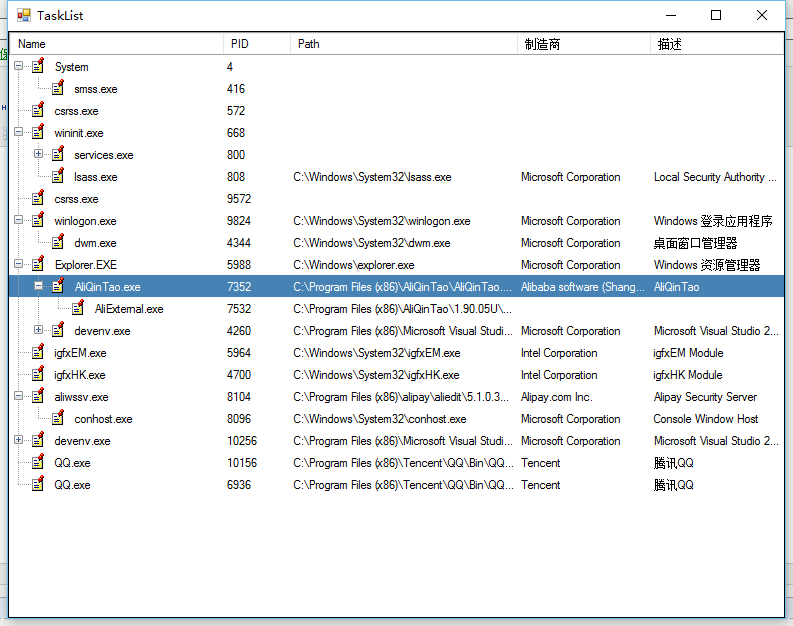Click path C:\Windows\System32\igfxEM.exe
Viewport: 793px width, 626px height.
(x=377, y=353)
